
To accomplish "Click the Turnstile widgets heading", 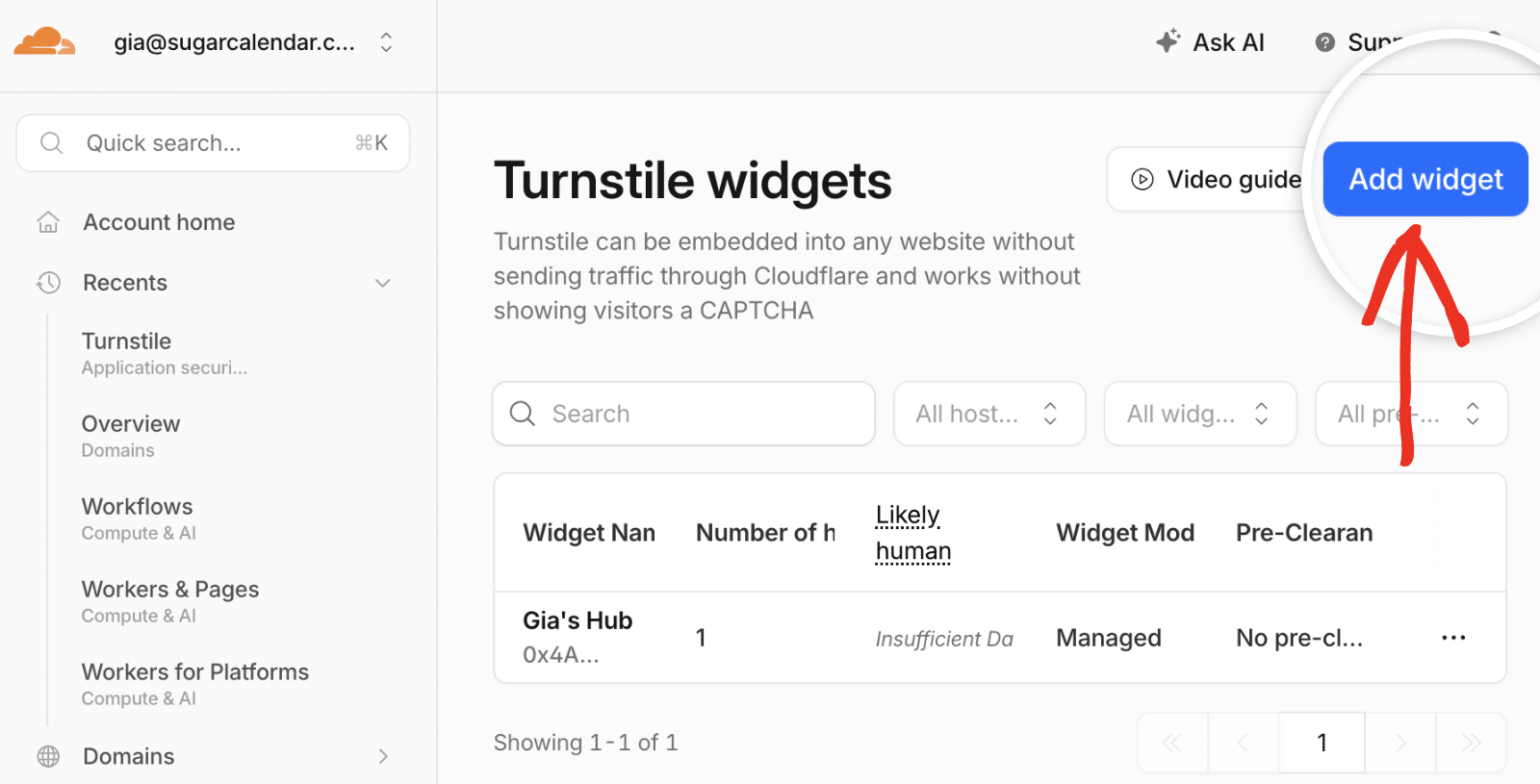I will 693,180.
